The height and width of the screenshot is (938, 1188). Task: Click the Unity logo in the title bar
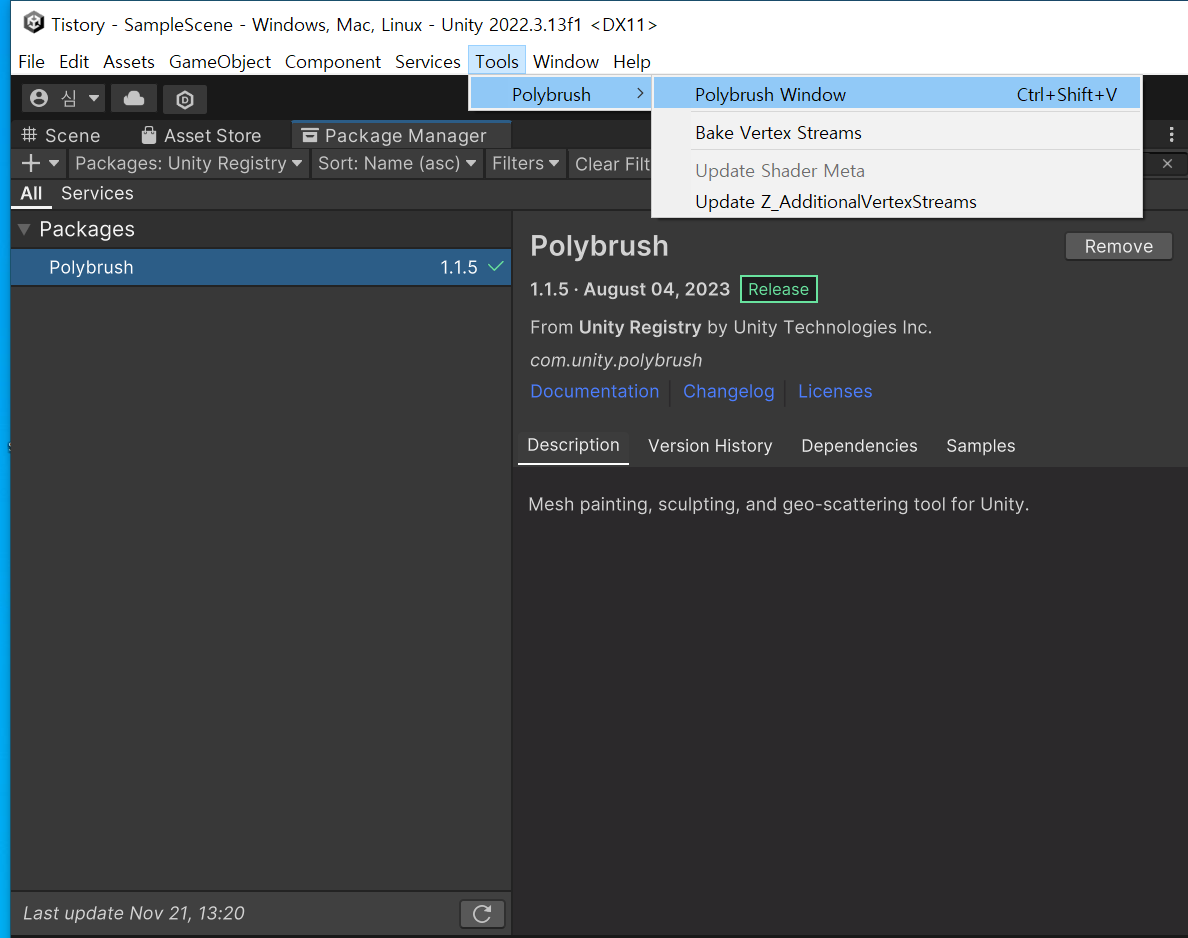pyautogui.click(x=33, y=23)
